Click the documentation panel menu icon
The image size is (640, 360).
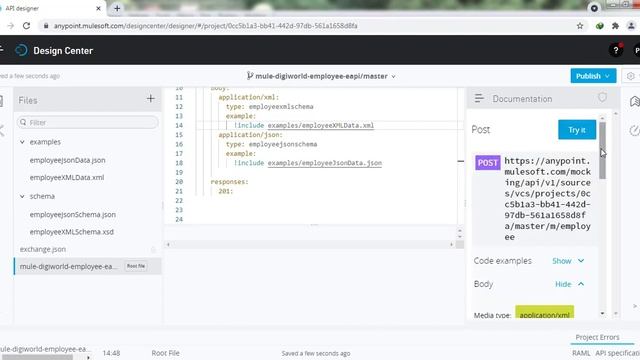coord(479,98)
